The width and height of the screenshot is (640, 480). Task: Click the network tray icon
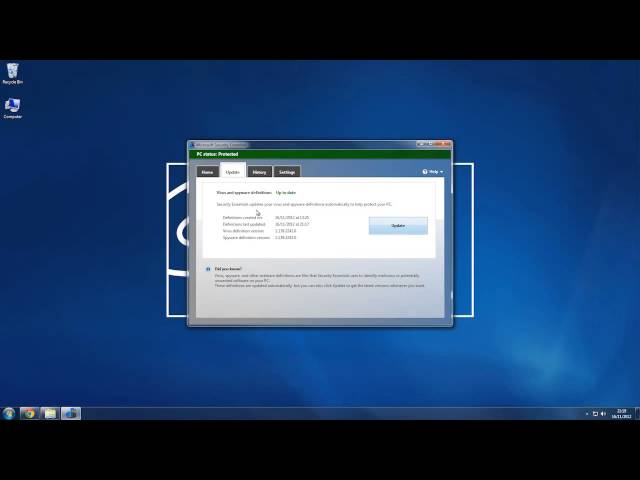tap(595, 414)
